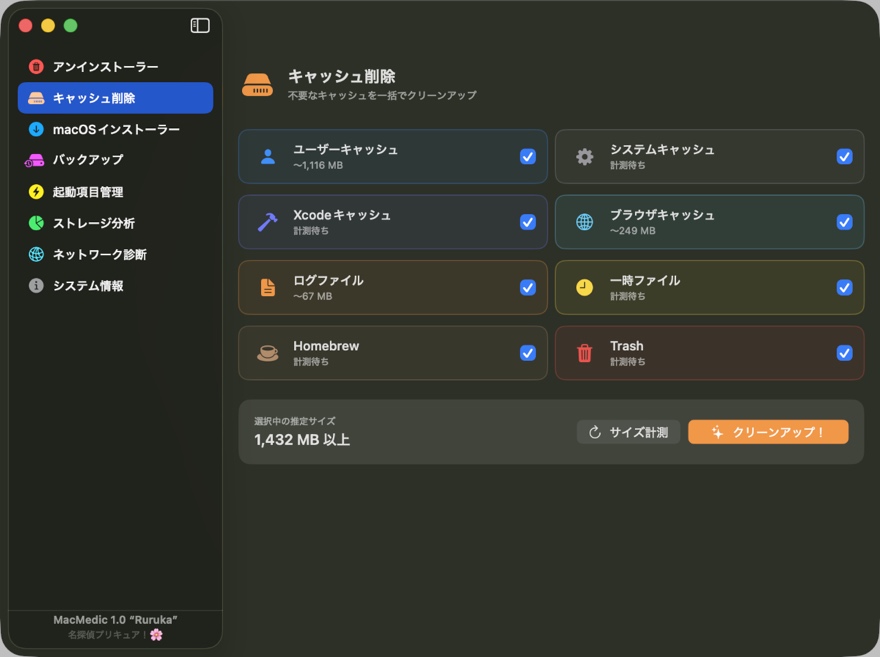Toggle the ブラウザキャッシュ checkbox
This screenshot has width=880, height=657.
(x=844, y=222)
